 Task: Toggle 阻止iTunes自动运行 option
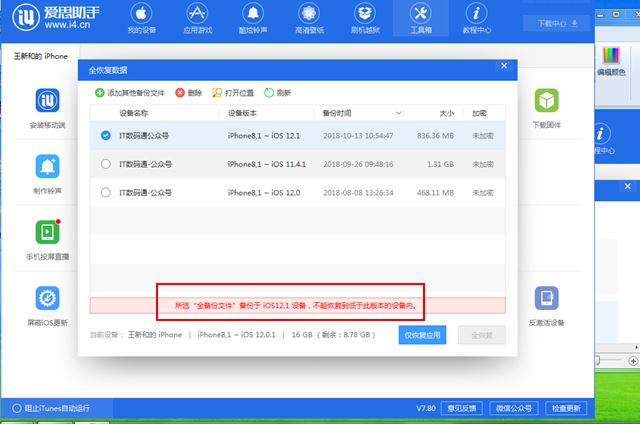pyautogui.click(x=51, y=408)
